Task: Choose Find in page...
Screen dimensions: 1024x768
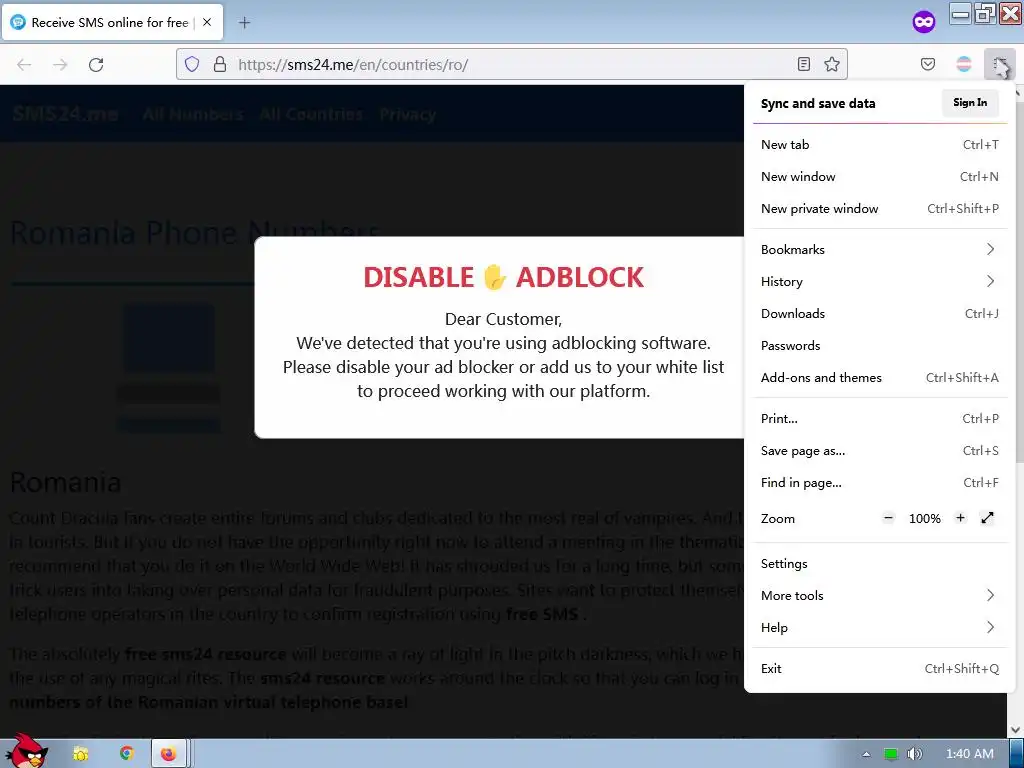Action: (x=880, y=483)
